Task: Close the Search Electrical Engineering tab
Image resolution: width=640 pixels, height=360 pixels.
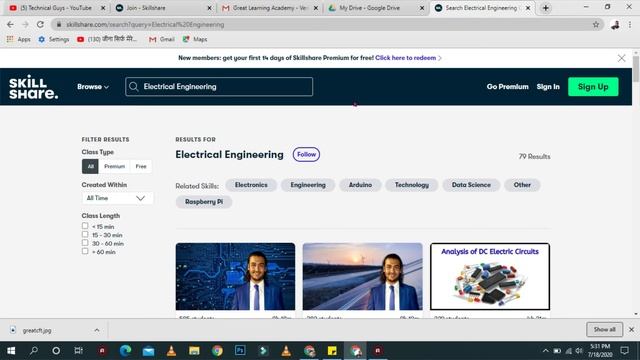Action: tap(528, 8)
